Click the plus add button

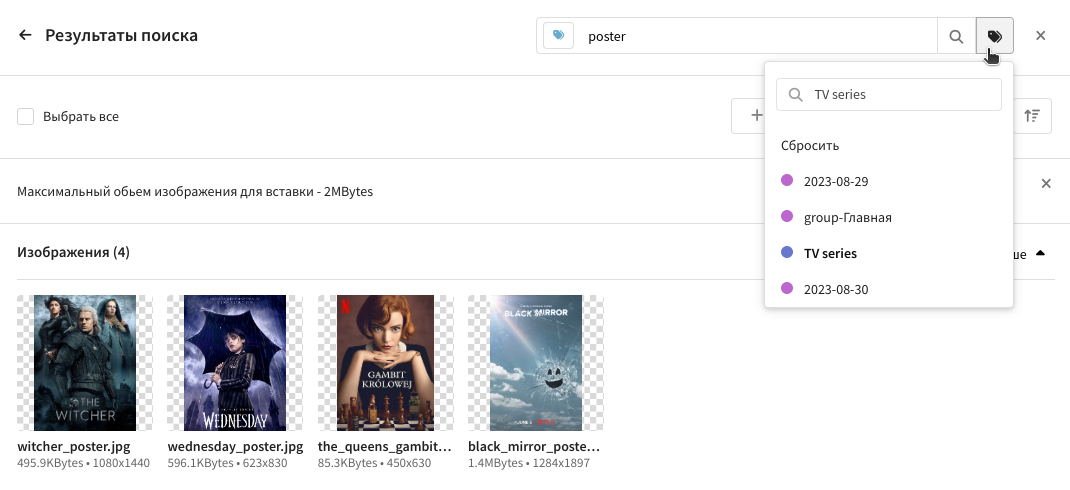point(756,116)
